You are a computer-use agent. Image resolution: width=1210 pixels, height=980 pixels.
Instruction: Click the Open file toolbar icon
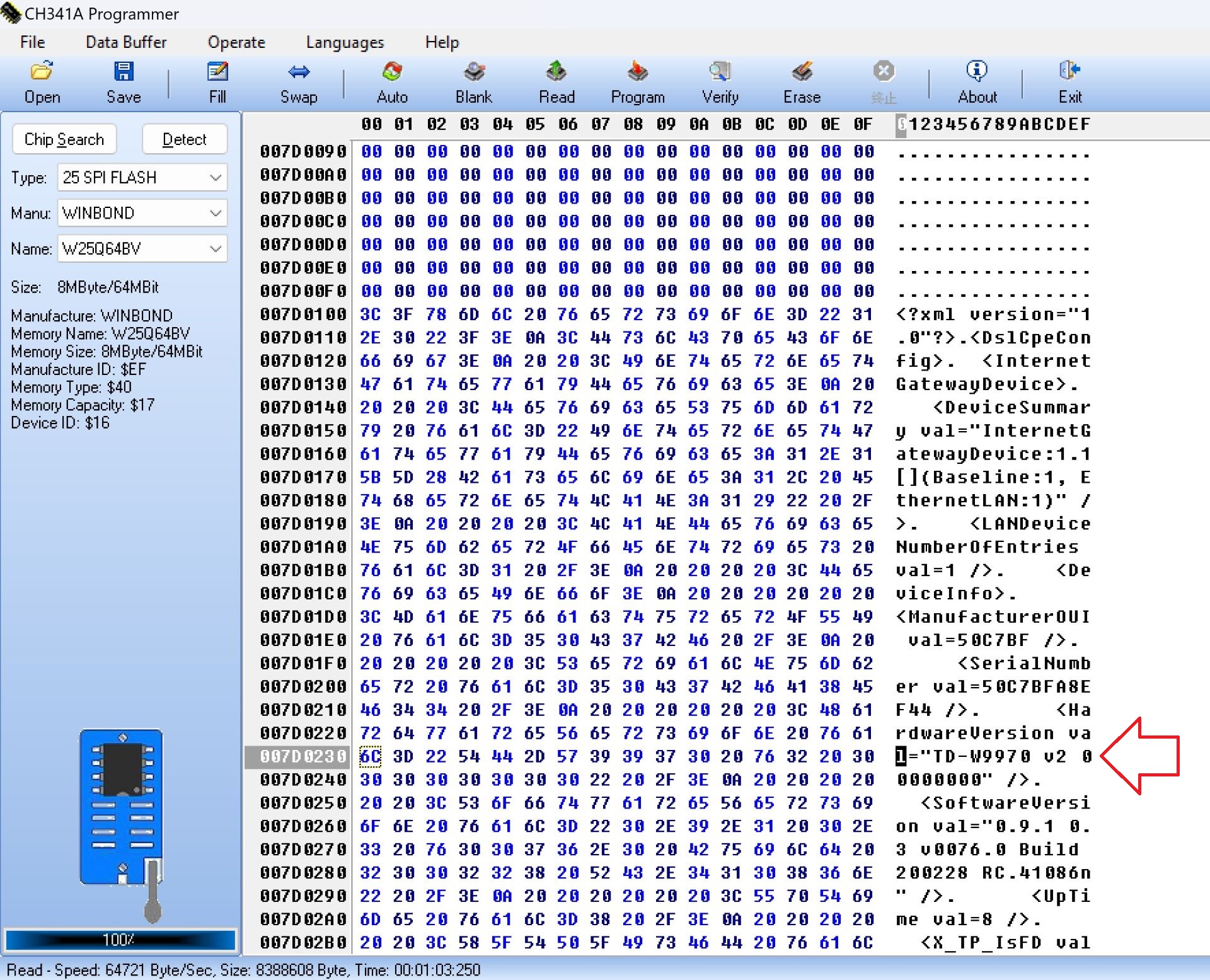click(42, 71)
